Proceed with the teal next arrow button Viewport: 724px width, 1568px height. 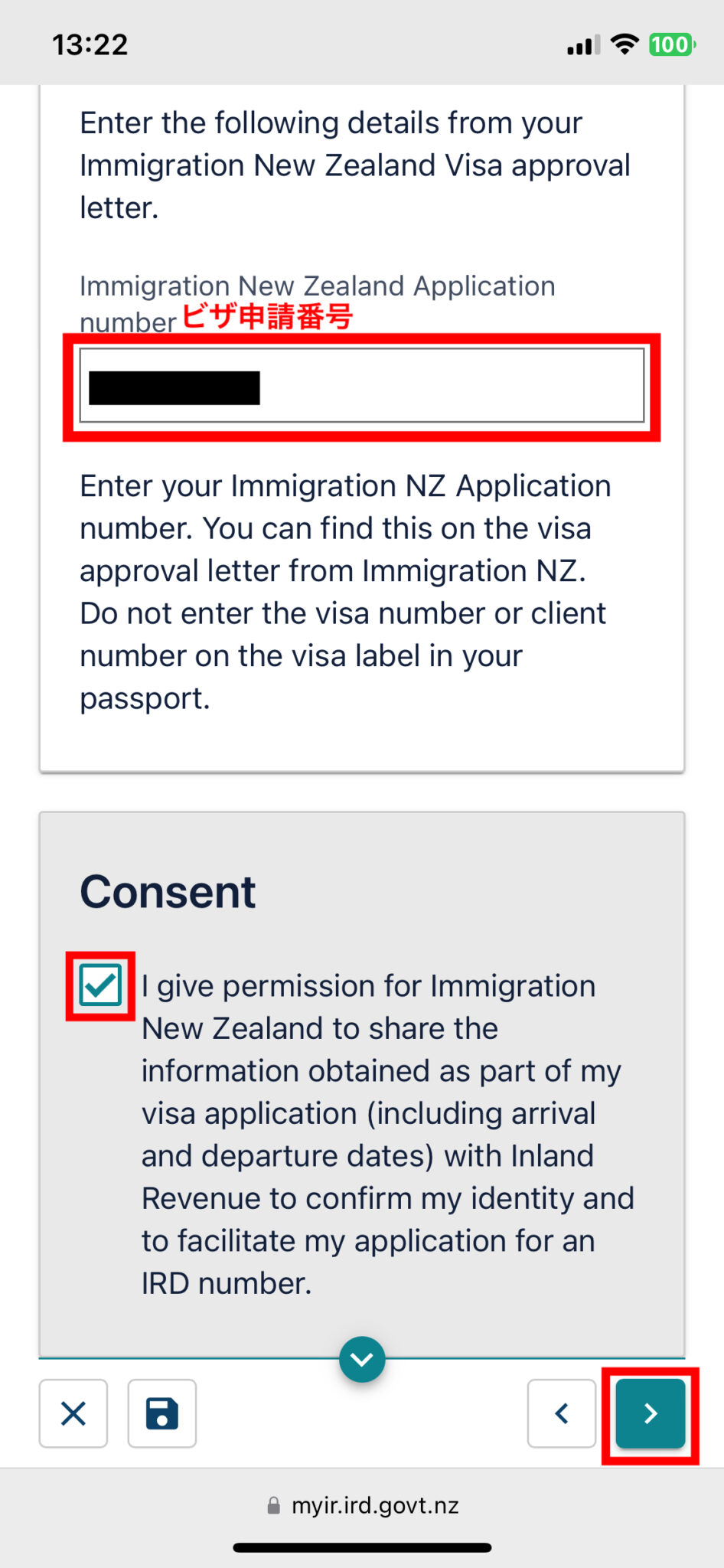coord(650,1413)
